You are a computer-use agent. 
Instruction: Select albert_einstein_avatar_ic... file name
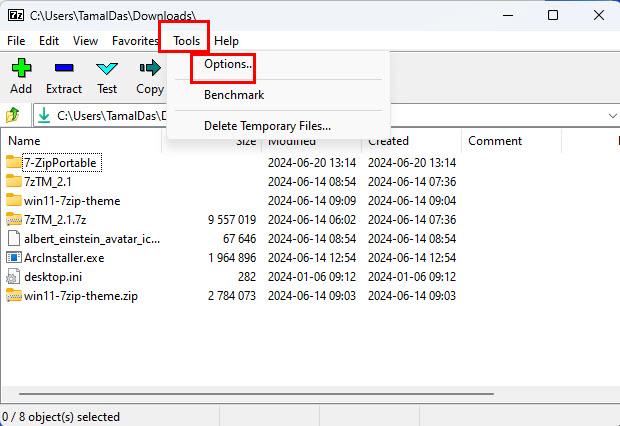92,239
